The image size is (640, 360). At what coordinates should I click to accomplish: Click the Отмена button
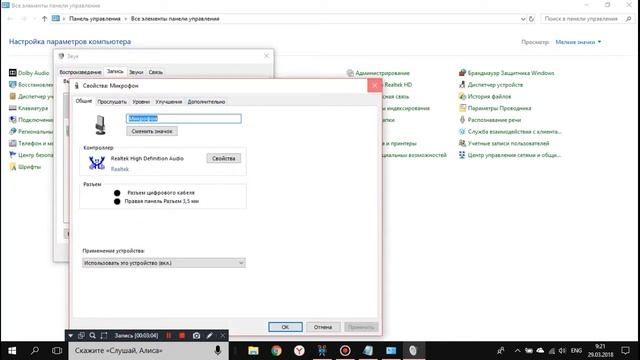[x=323, y=327]
